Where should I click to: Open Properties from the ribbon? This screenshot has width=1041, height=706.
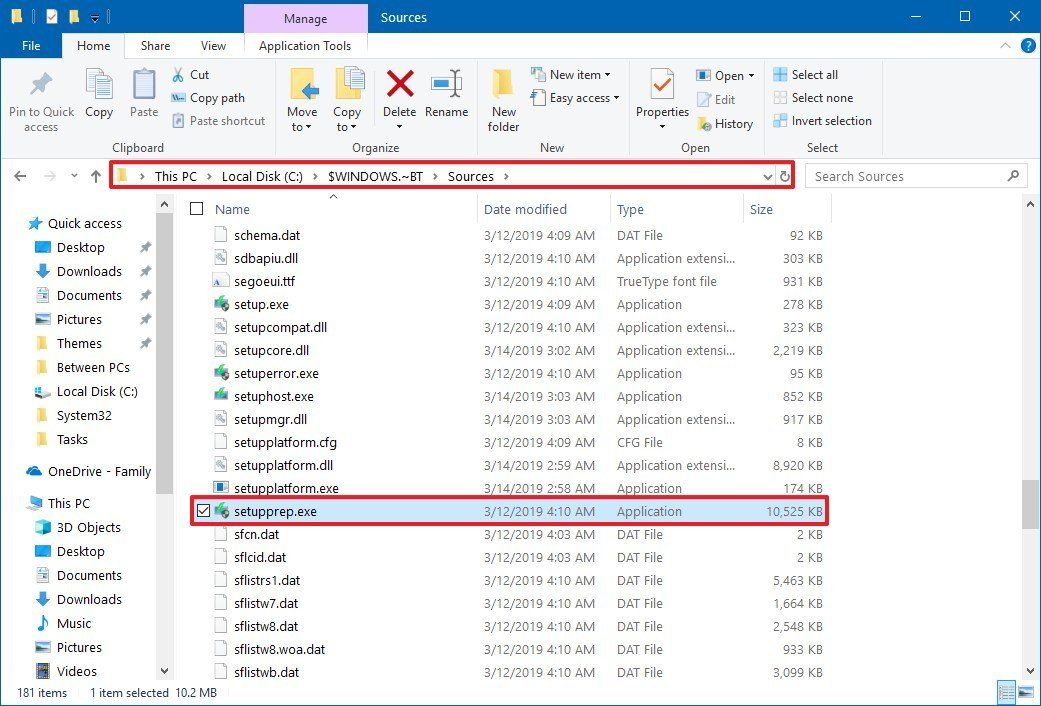(x=661, y=93)
